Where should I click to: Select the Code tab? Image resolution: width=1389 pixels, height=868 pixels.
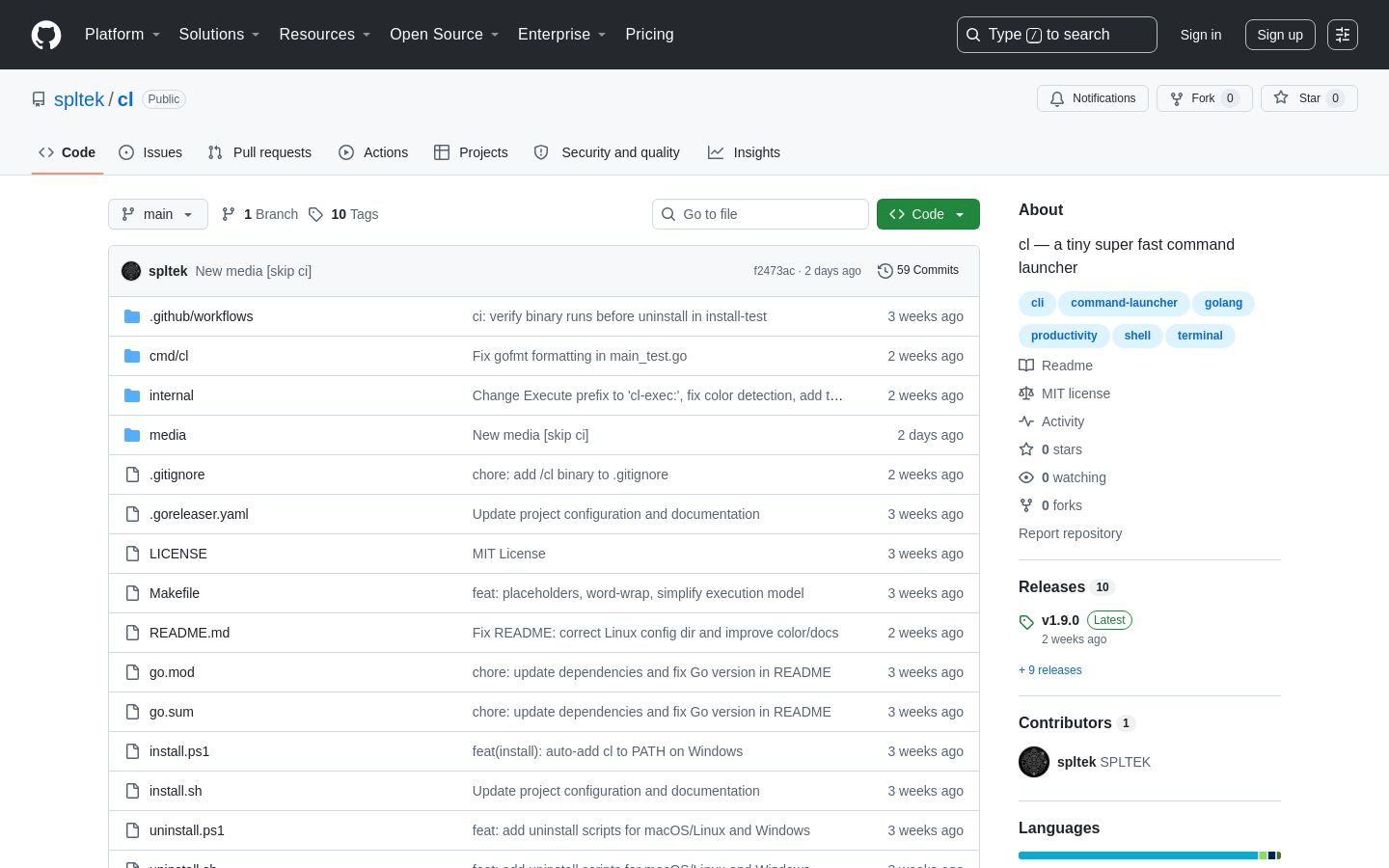click(x=68, y=152)
